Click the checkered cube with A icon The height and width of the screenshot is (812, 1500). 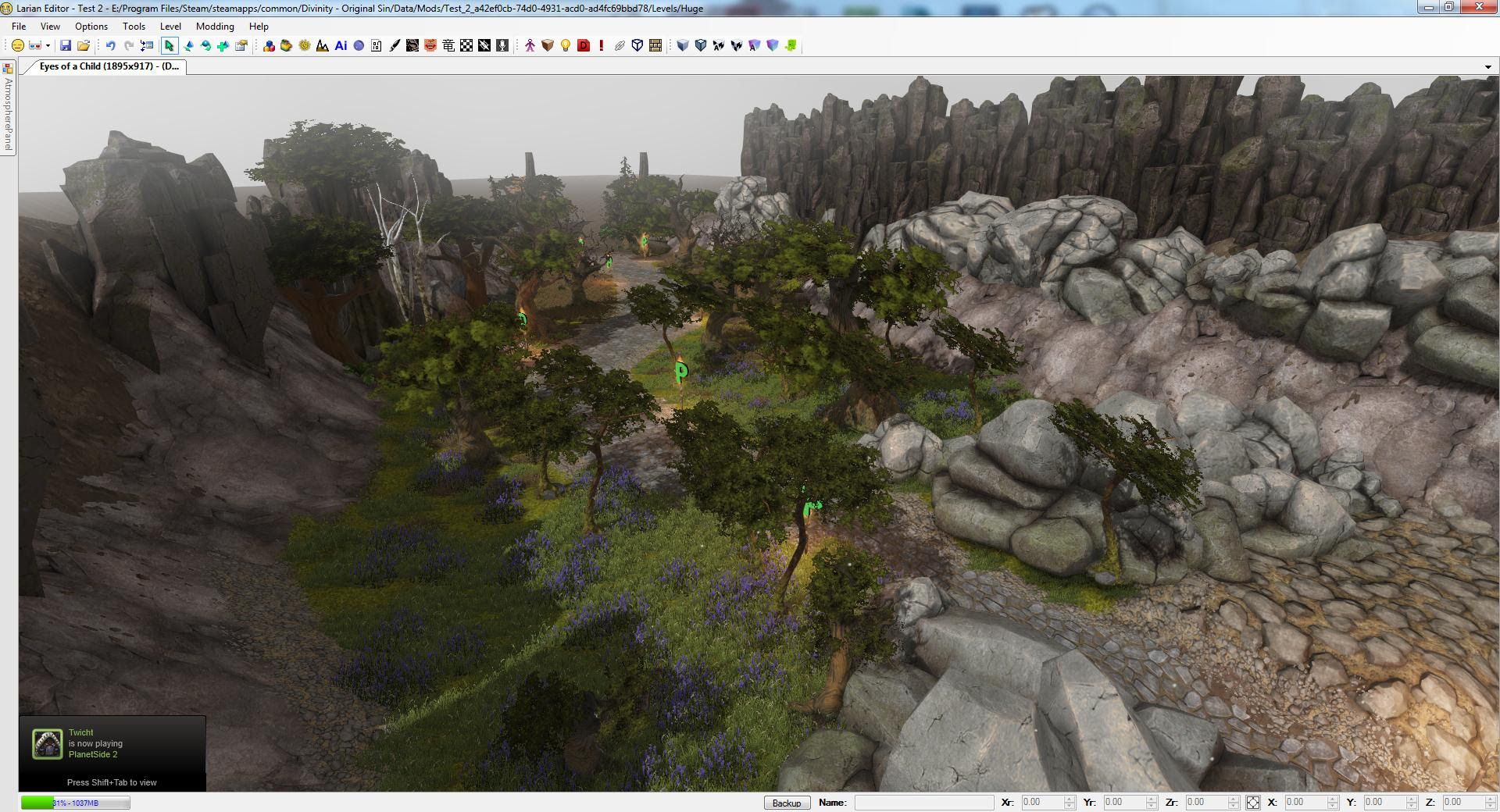point(719,46)
